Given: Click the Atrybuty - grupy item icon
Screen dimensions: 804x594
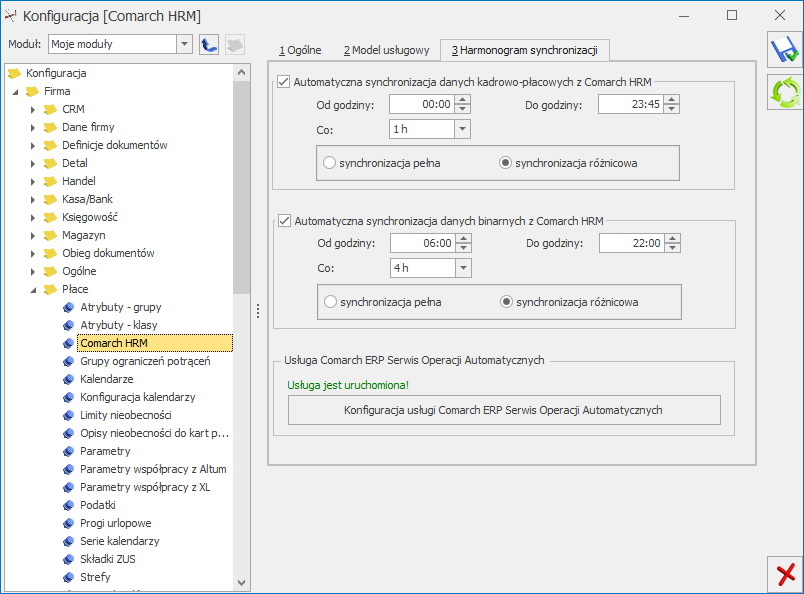Looking at the screenshot, I should [68, 307].
